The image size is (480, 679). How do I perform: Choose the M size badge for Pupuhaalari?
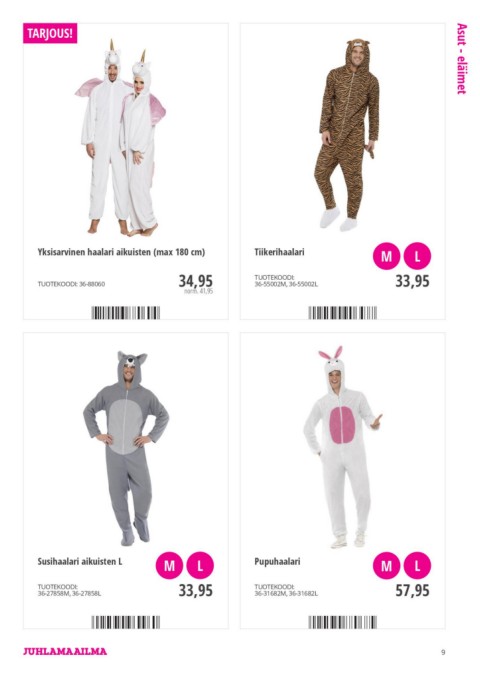386,566
